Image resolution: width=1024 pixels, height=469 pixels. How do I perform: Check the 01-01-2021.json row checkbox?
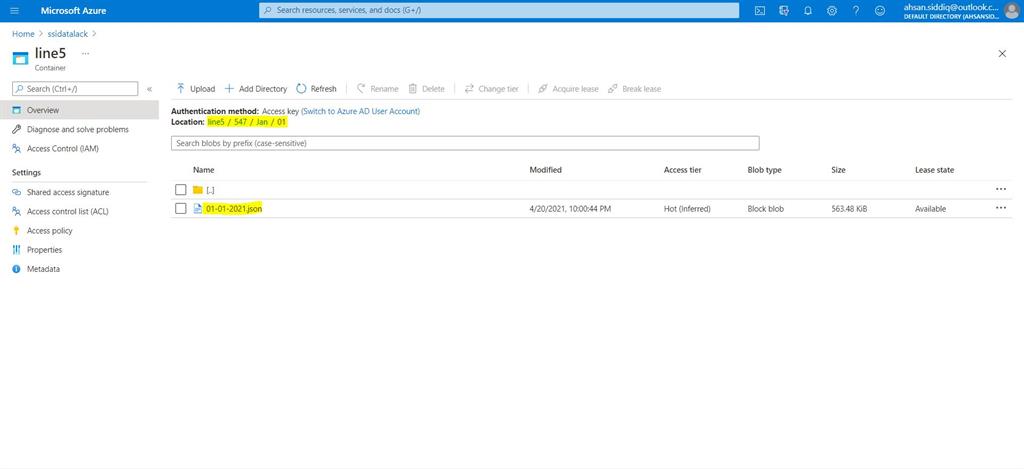[x=181, y=208]
